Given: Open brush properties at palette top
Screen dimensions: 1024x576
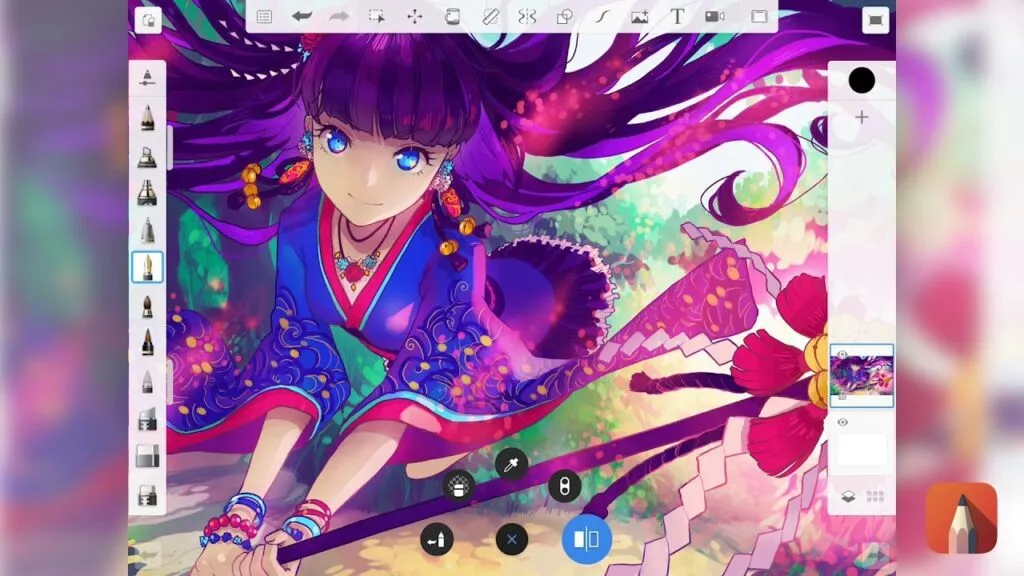Looking at the screenshot, I should tap(148, 78).
